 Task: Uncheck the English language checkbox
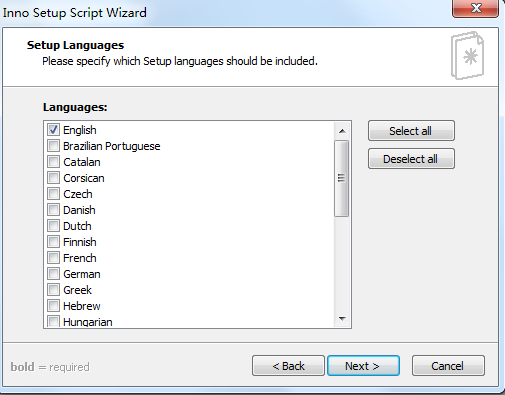click(x=53, y=129)
